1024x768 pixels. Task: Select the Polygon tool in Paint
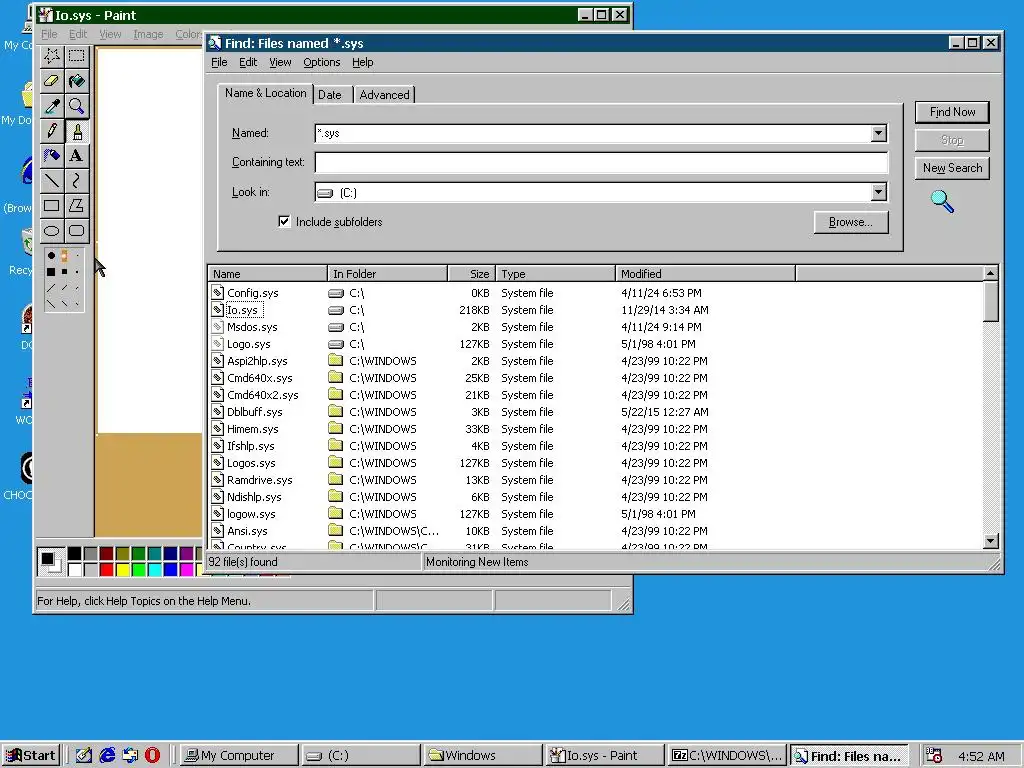click(76, 206)
